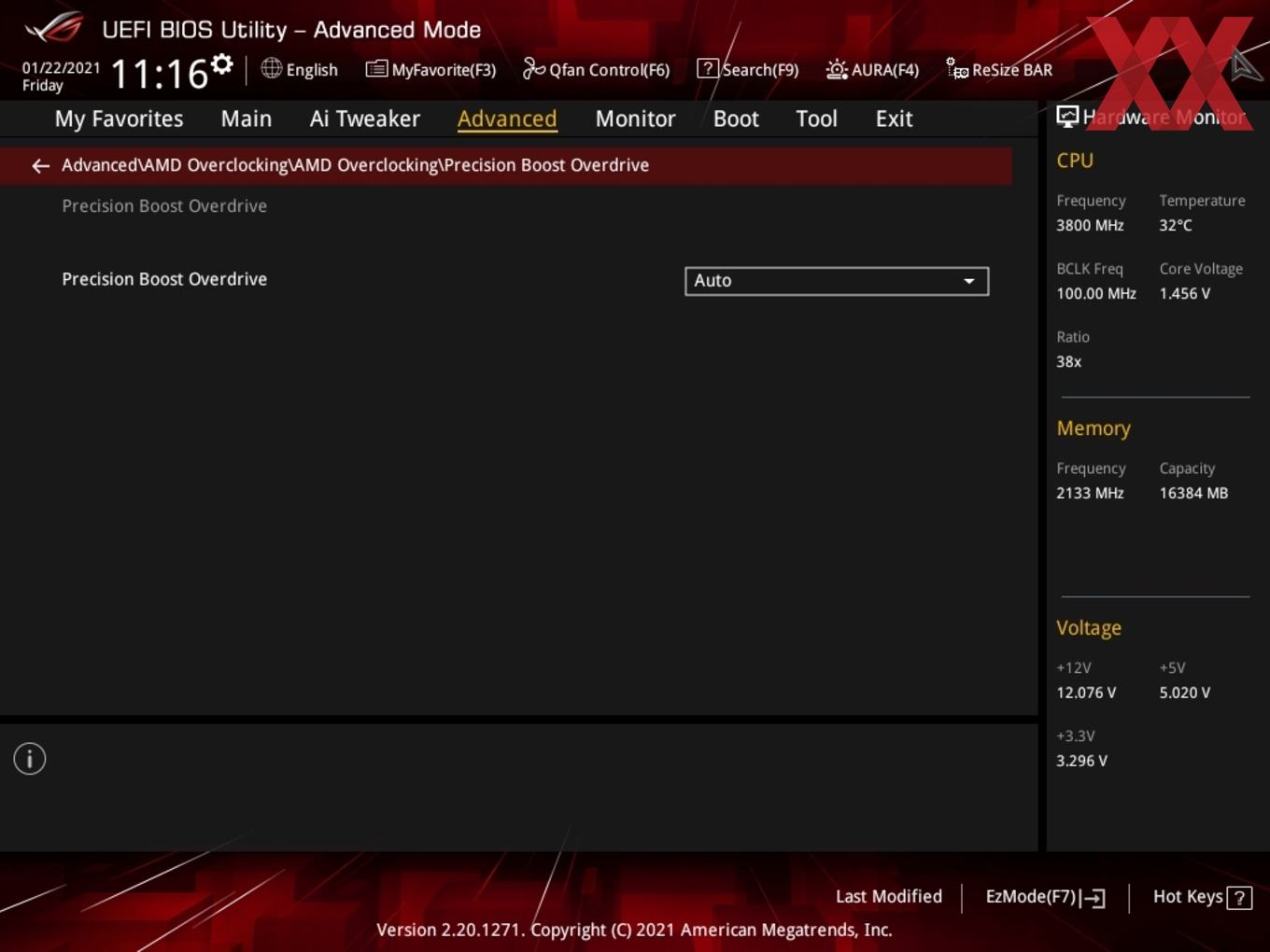Image resolution: width=1270 pixels, height=952 pixels.
Task: Click the Memory section heading
Action: (1094, 428)
